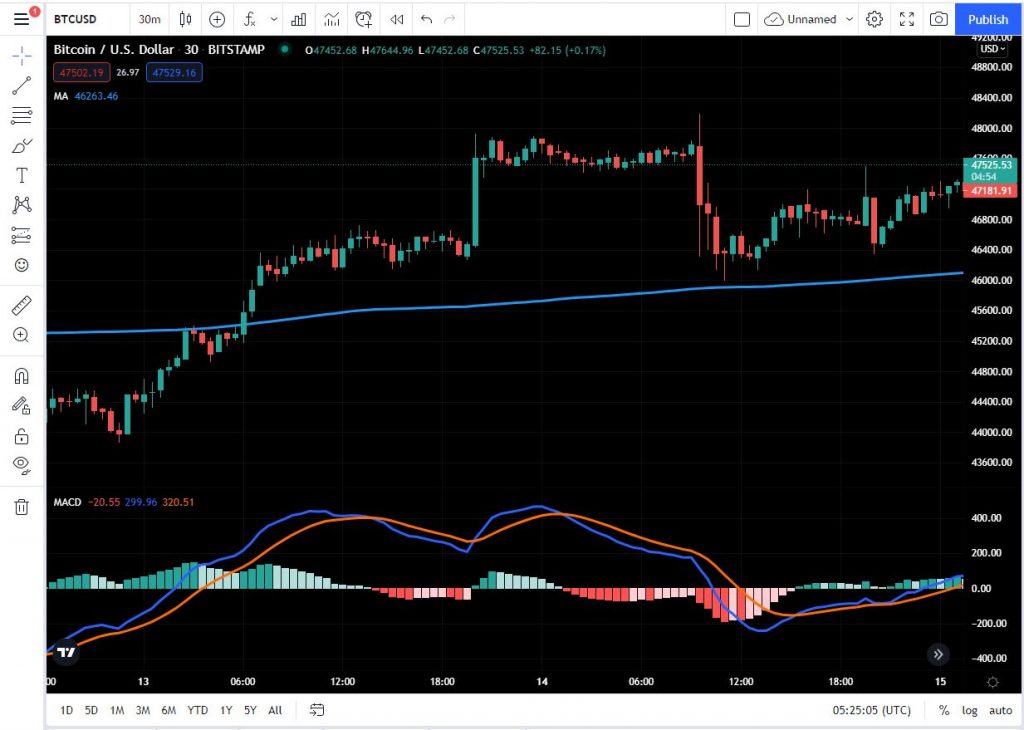This screenshot has width=1024, height=730.
Task: Select the 6M time range
Action: [x=168, y=710]
